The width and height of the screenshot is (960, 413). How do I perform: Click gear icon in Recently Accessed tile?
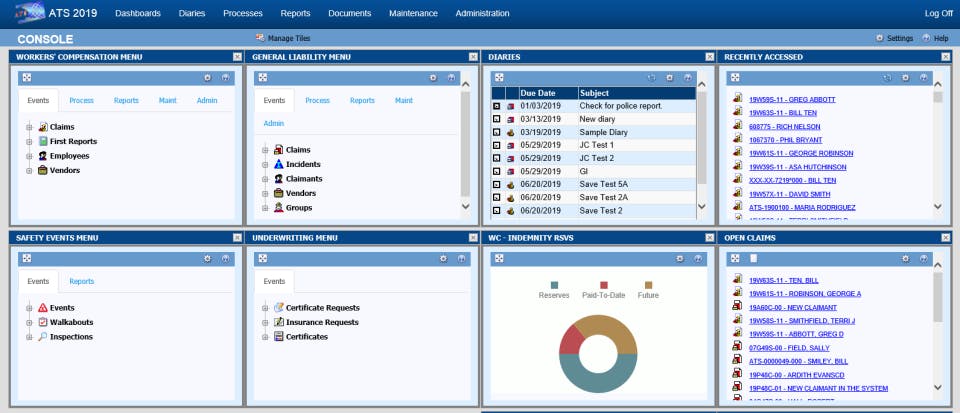905,78
